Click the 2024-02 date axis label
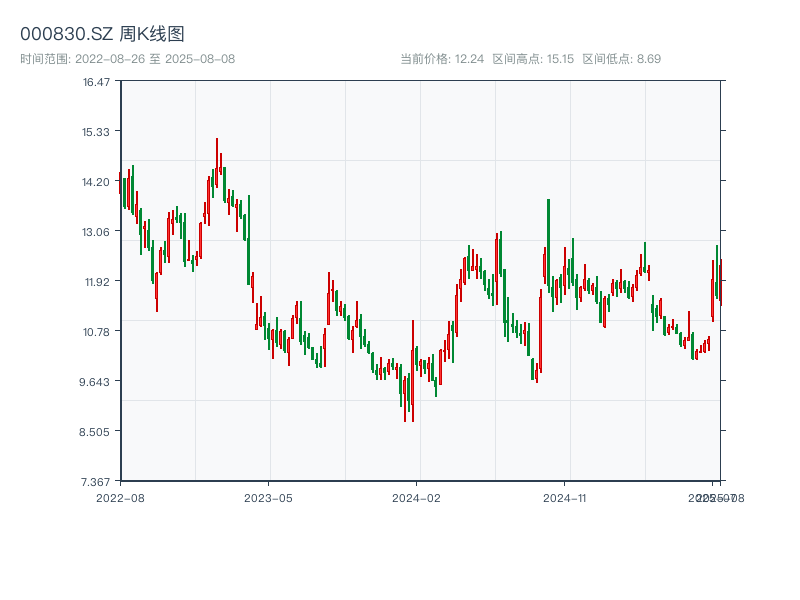This screenshot has height=600, width=800. [x=417, y=497]
